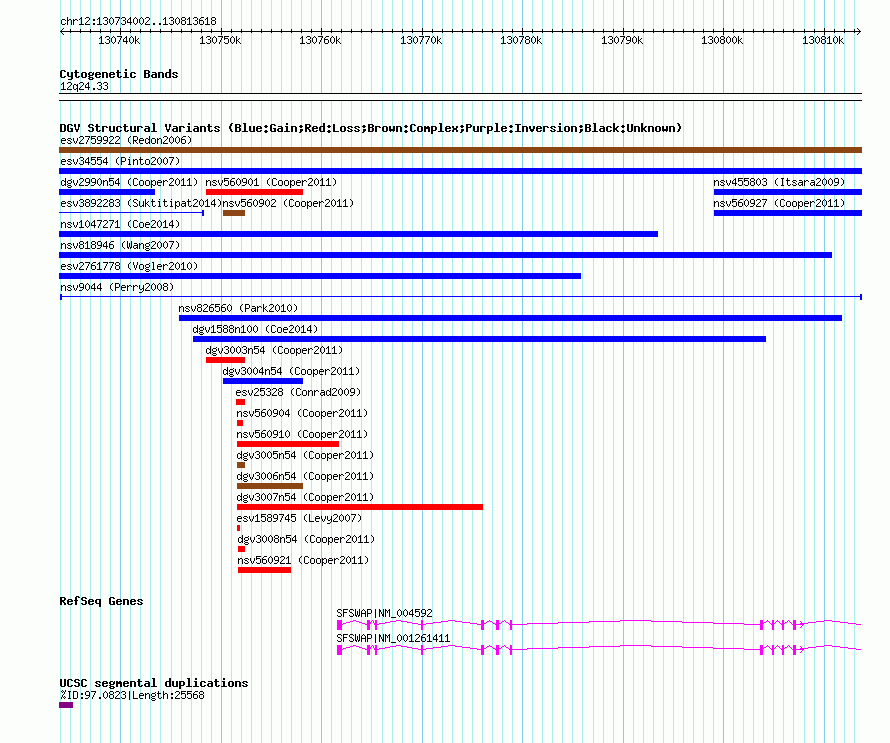Select the esv1589745 (Levy2007) label
Screen dimensions: 890x743
[x=299, y=518]
